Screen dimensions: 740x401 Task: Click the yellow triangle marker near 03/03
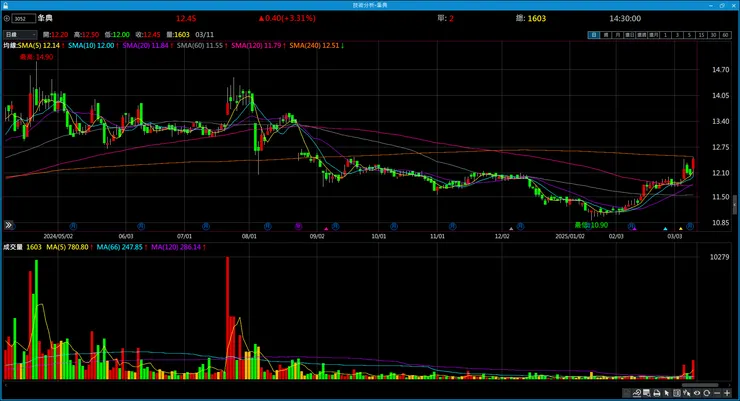click(x=680, y=229)
